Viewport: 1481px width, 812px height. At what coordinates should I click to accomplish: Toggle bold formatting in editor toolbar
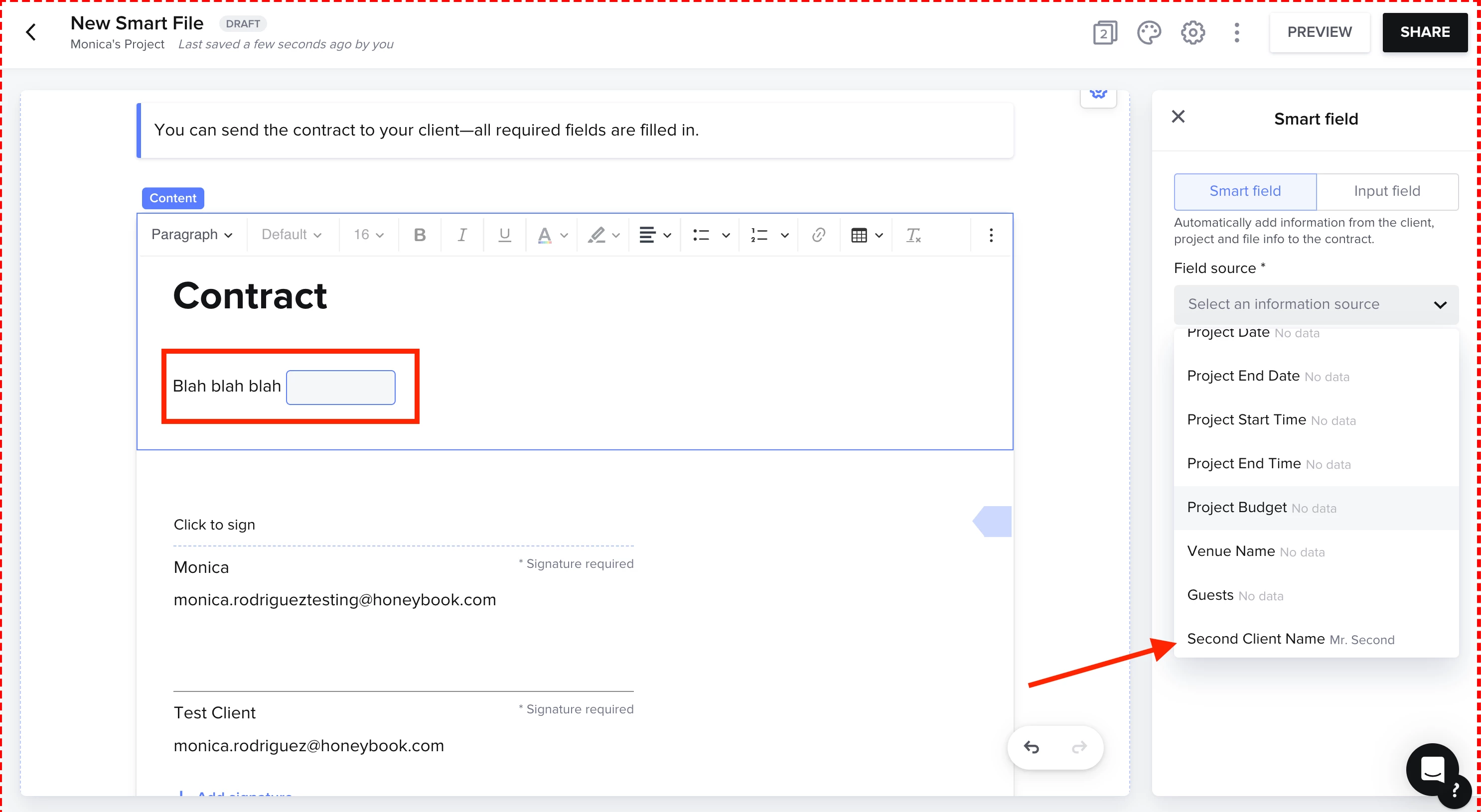(420, 235)
